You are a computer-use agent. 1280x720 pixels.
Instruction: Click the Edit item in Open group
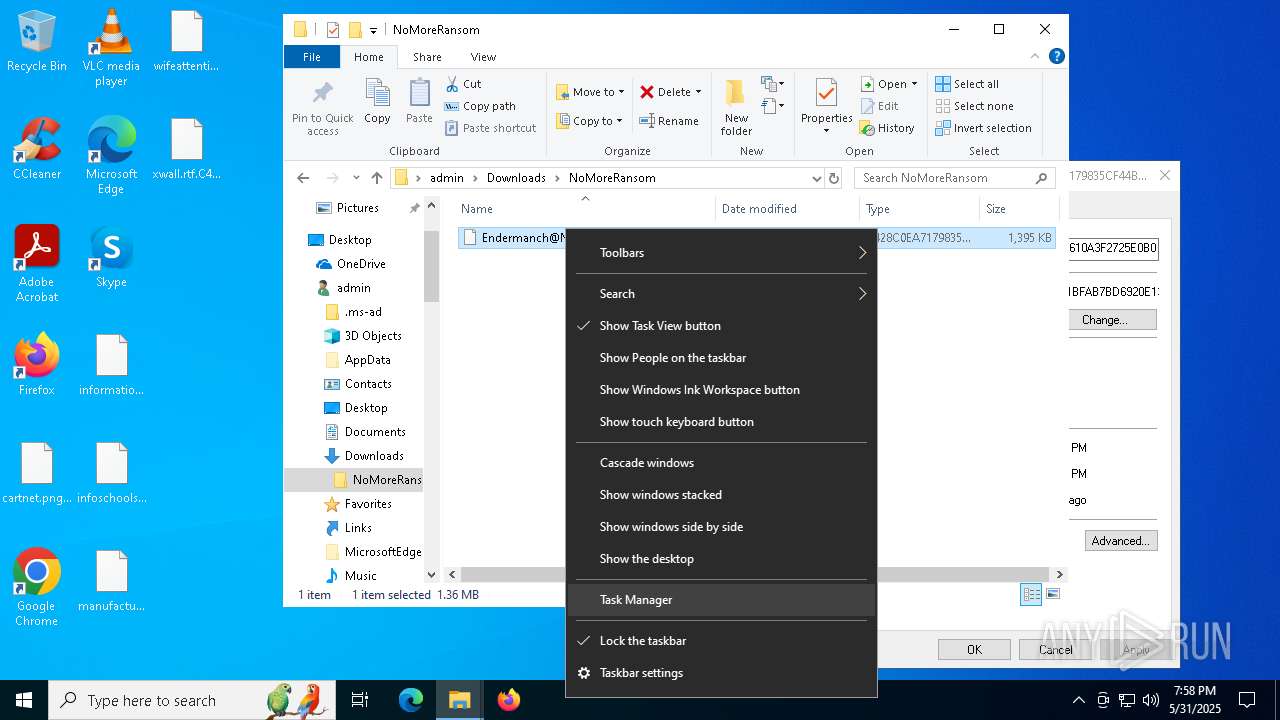pos(879,106)
